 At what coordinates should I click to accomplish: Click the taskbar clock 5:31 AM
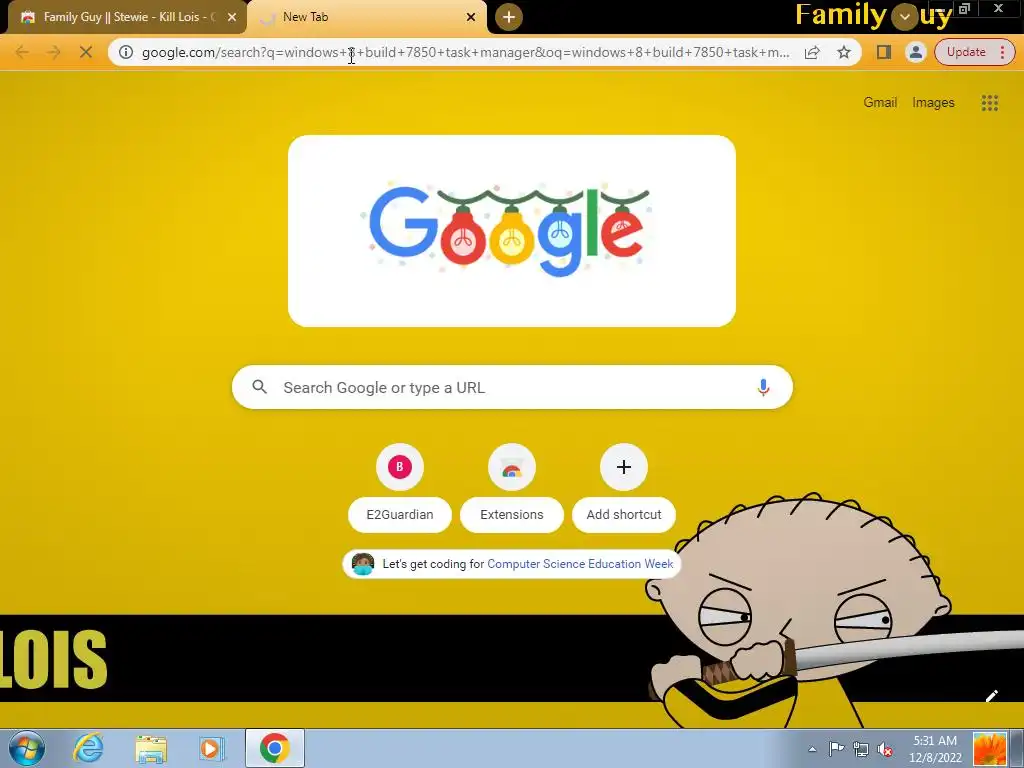point(935,741)
